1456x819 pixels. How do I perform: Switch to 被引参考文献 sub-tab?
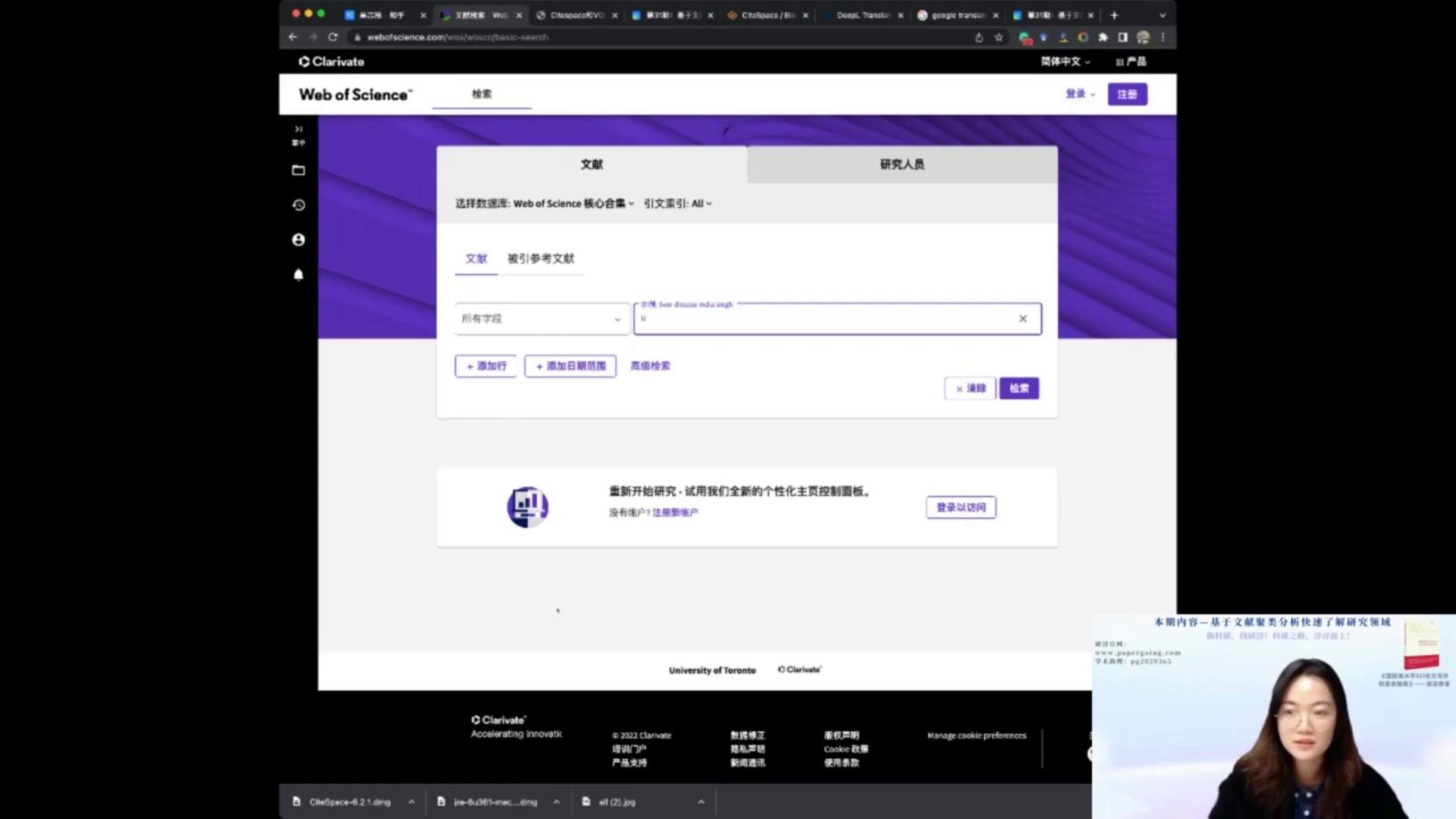tap(541, 259)
